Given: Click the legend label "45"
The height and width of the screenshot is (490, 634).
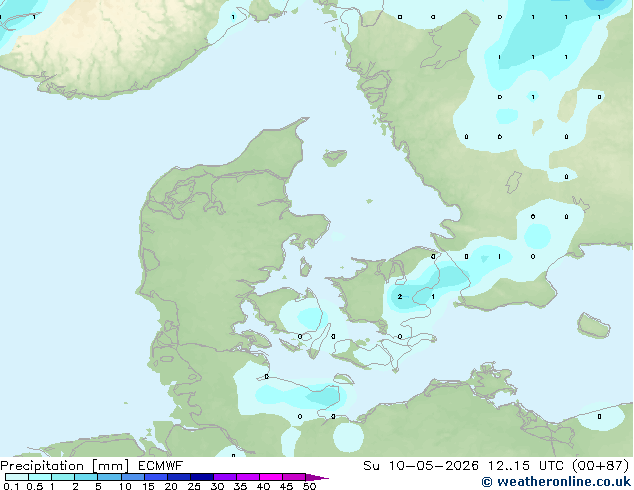Looking at the screenshot, I should 286,486.
